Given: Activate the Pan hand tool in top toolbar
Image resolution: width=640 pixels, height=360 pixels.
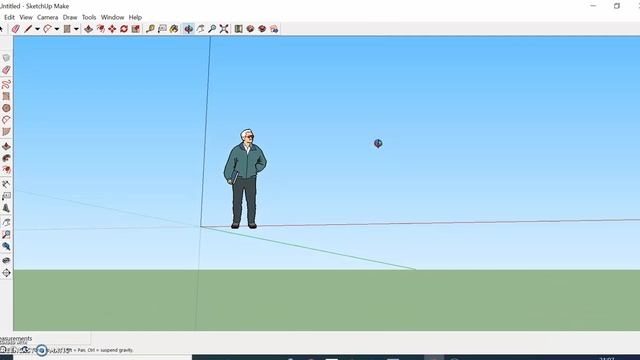Looking at the screenshot, I should [x=200, y=29].
